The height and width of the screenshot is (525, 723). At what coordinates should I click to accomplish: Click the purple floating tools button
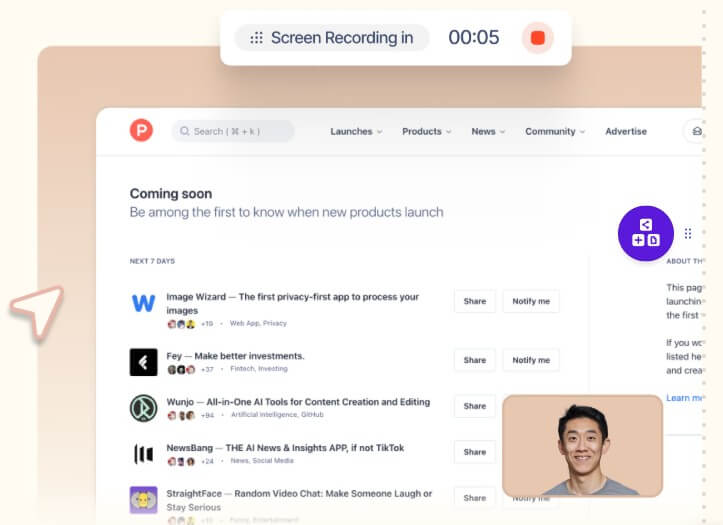646,233
